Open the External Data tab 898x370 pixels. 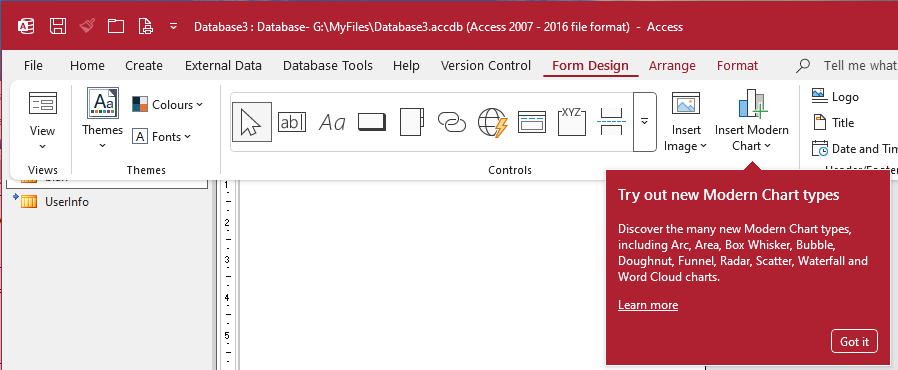(x=223, y=66)
